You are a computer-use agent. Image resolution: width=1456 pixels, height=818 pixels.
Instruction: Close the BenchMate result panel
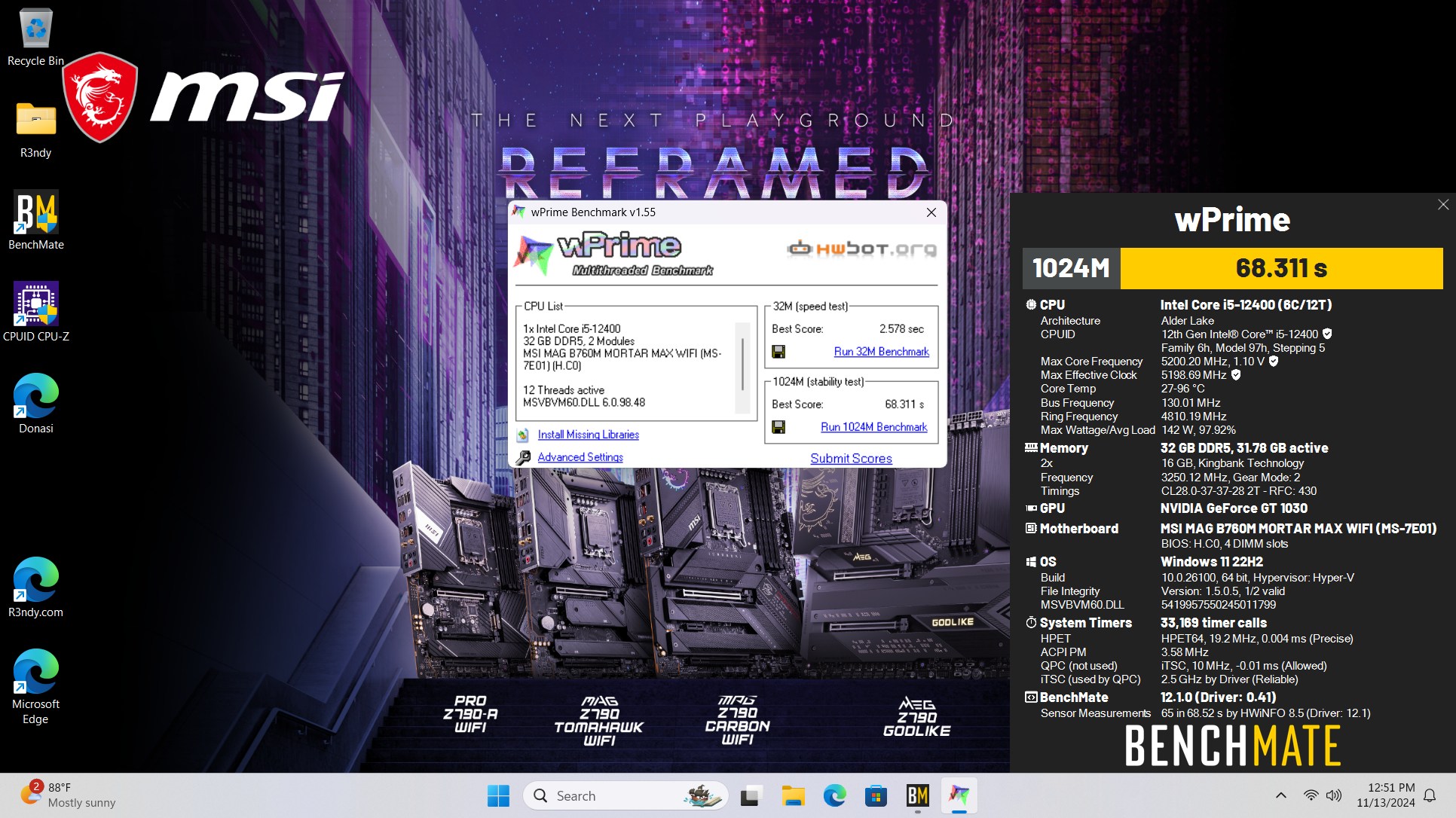click(x=1442, y=204)
